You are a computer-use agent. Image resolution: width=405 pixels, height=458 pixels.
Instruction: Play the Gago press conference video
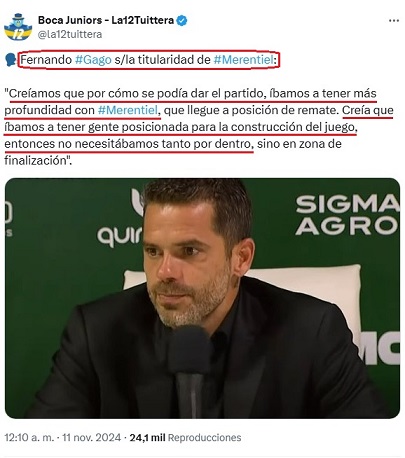tap(202, 298)
